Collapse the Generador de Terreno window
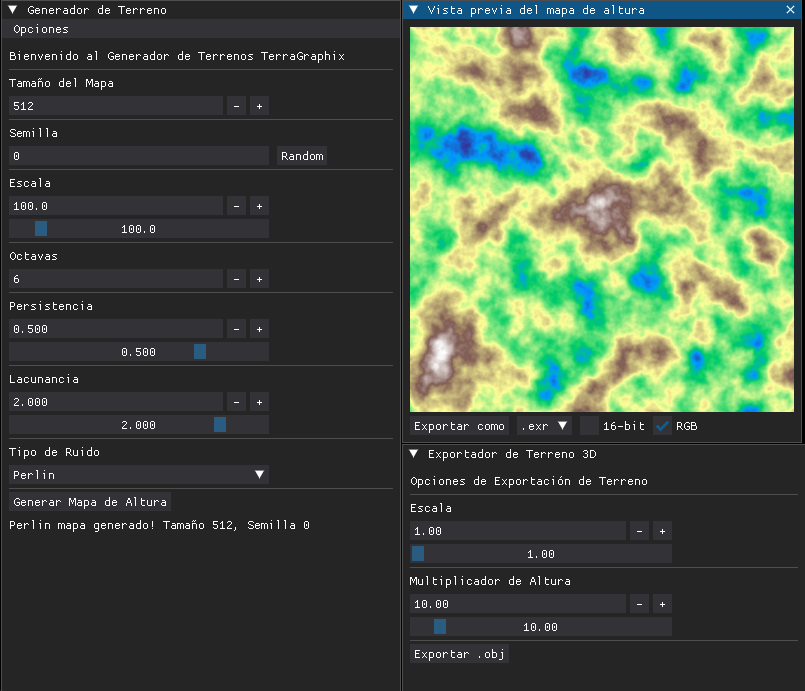The width and height of the screenshot is (805, 691). pyautogui.click(x=13, y=10)
